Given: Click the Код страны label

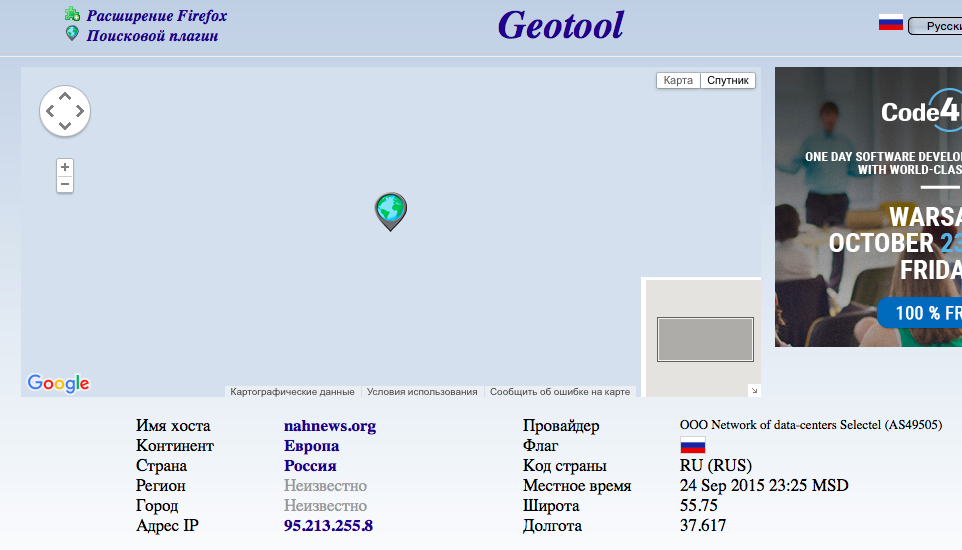Looking at the screenshot, I should [564, 465].
